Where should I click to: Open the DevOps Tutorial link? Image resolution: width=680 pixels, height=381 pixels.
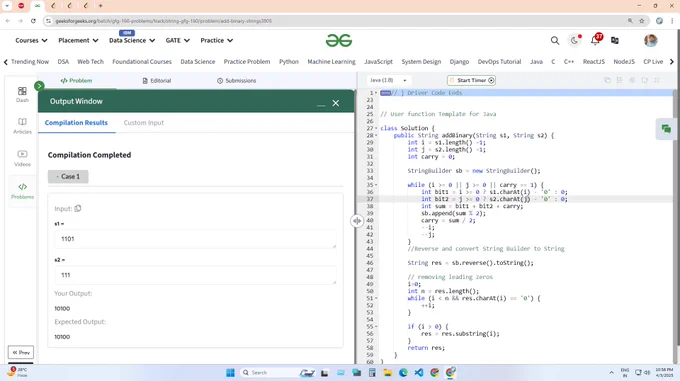point(499,62)
